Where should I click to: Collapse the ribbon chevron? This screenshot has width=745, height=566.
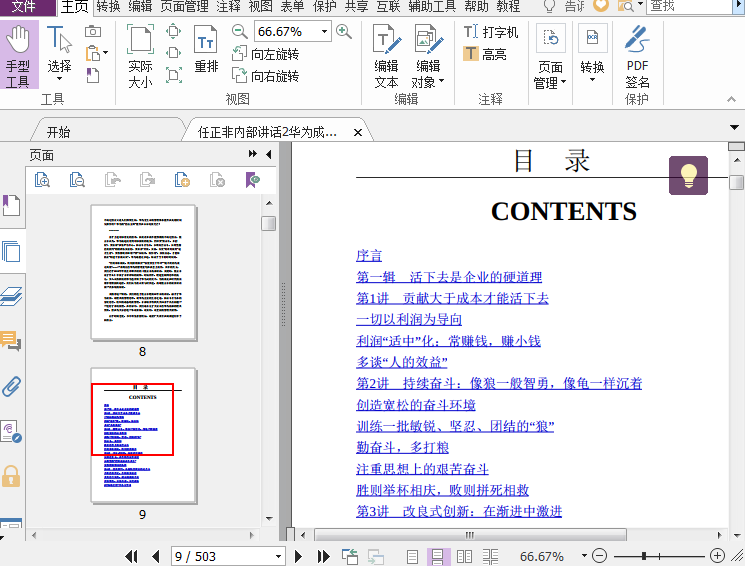pos(731,99)
